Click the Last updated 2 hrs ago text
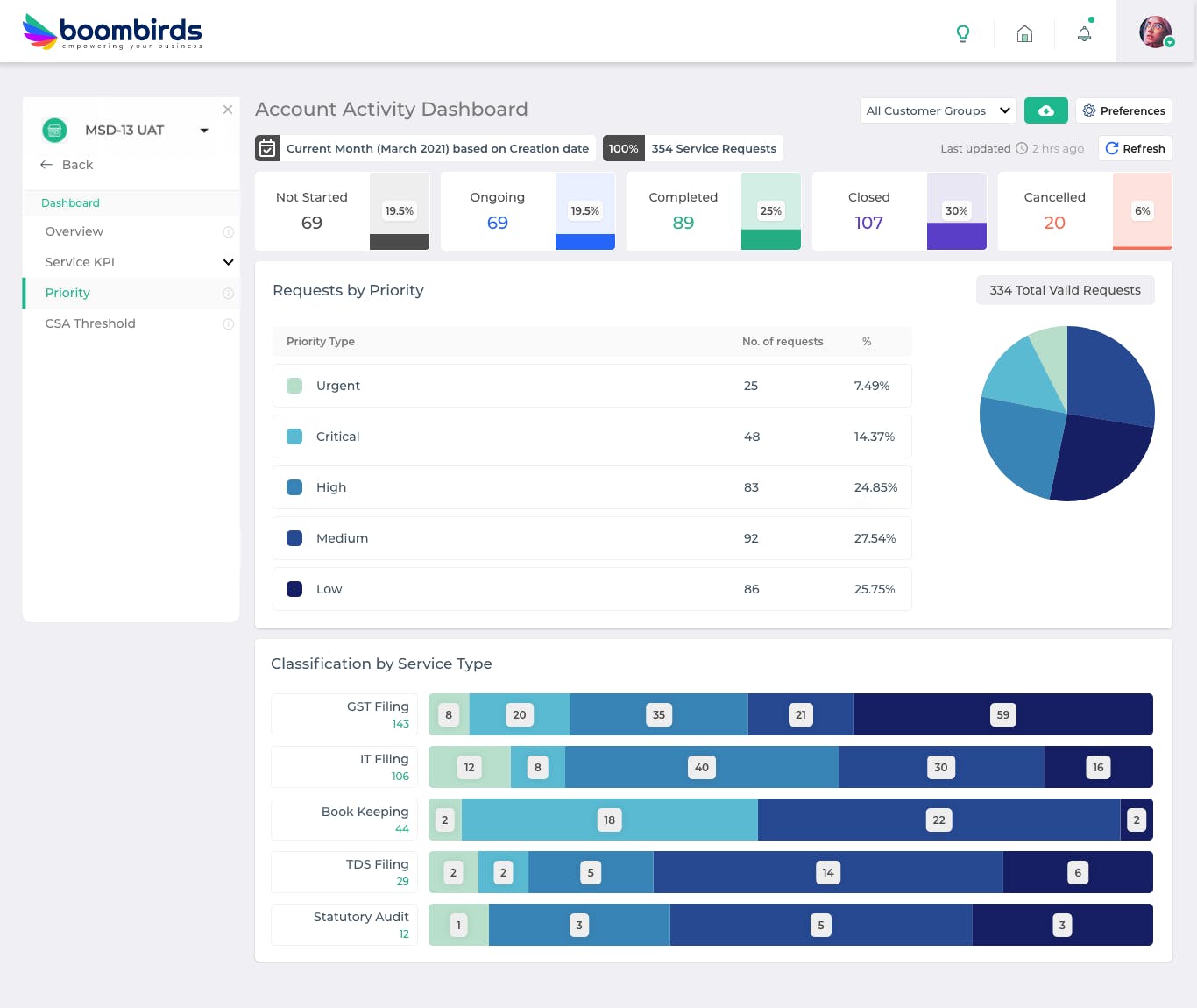 point(1012,149)
